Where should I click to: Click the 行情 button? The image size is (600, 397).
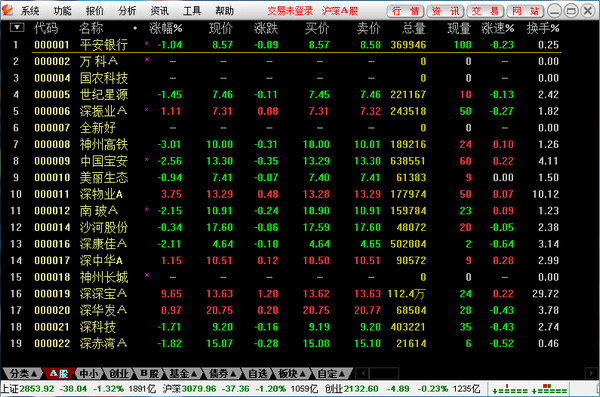click(x=405, y=11)
